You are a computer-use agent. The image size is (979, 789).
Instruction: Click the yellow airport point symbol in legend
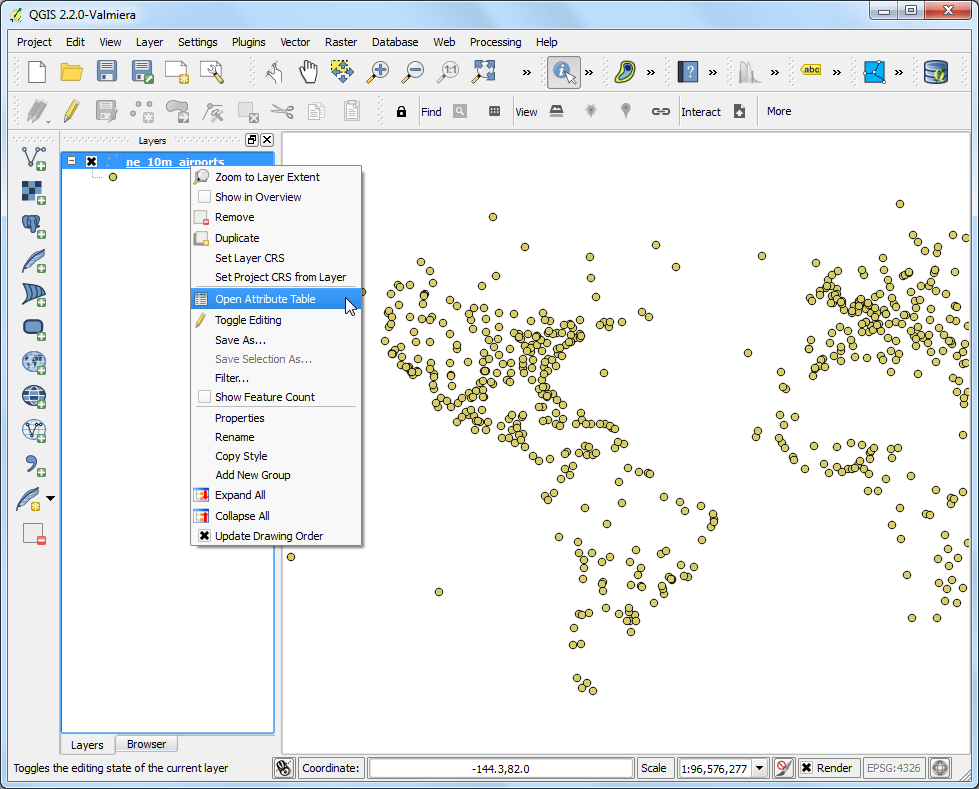113,177
